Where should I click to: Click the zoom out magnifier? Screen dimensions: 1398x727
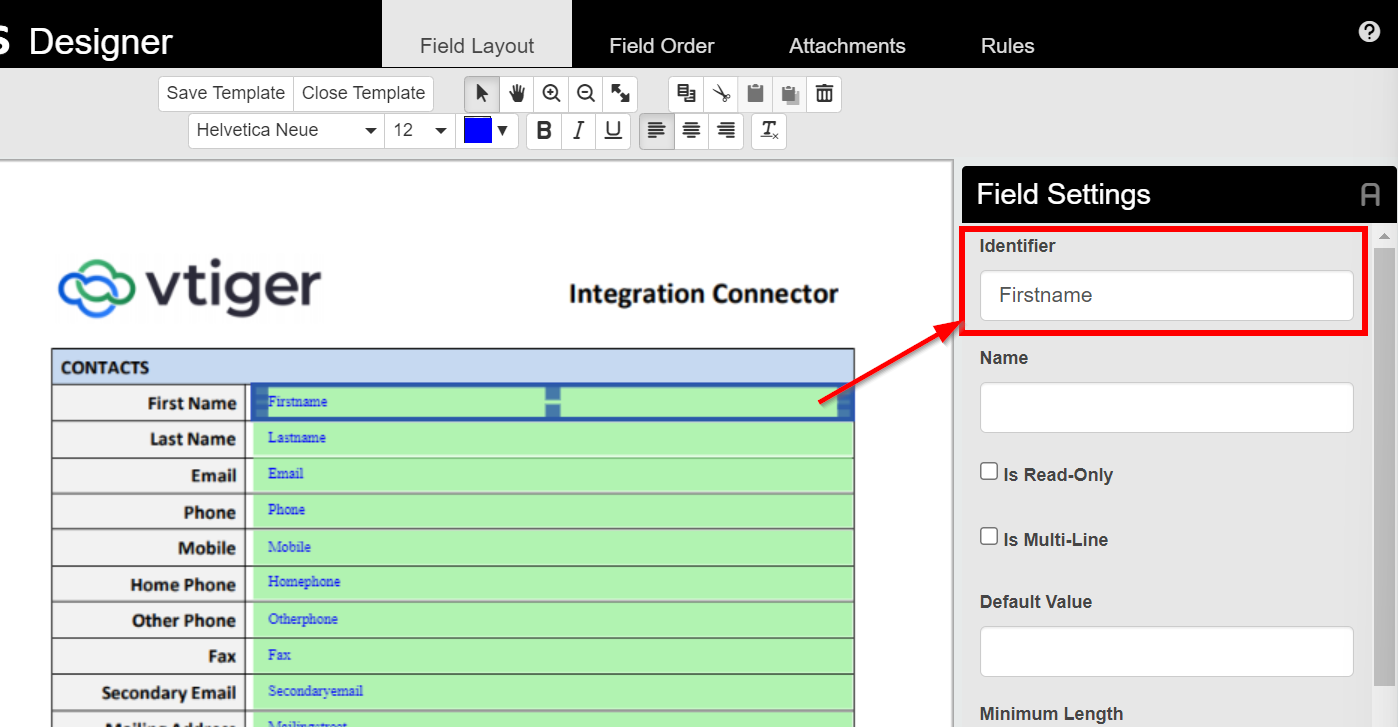tap(586, 93)
